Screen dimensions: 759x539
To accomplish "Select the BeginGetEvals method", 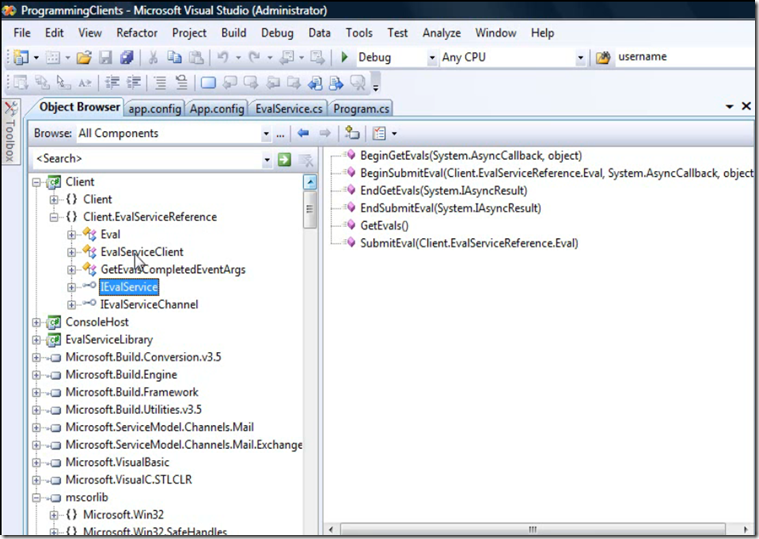I will tap(471, 156).
